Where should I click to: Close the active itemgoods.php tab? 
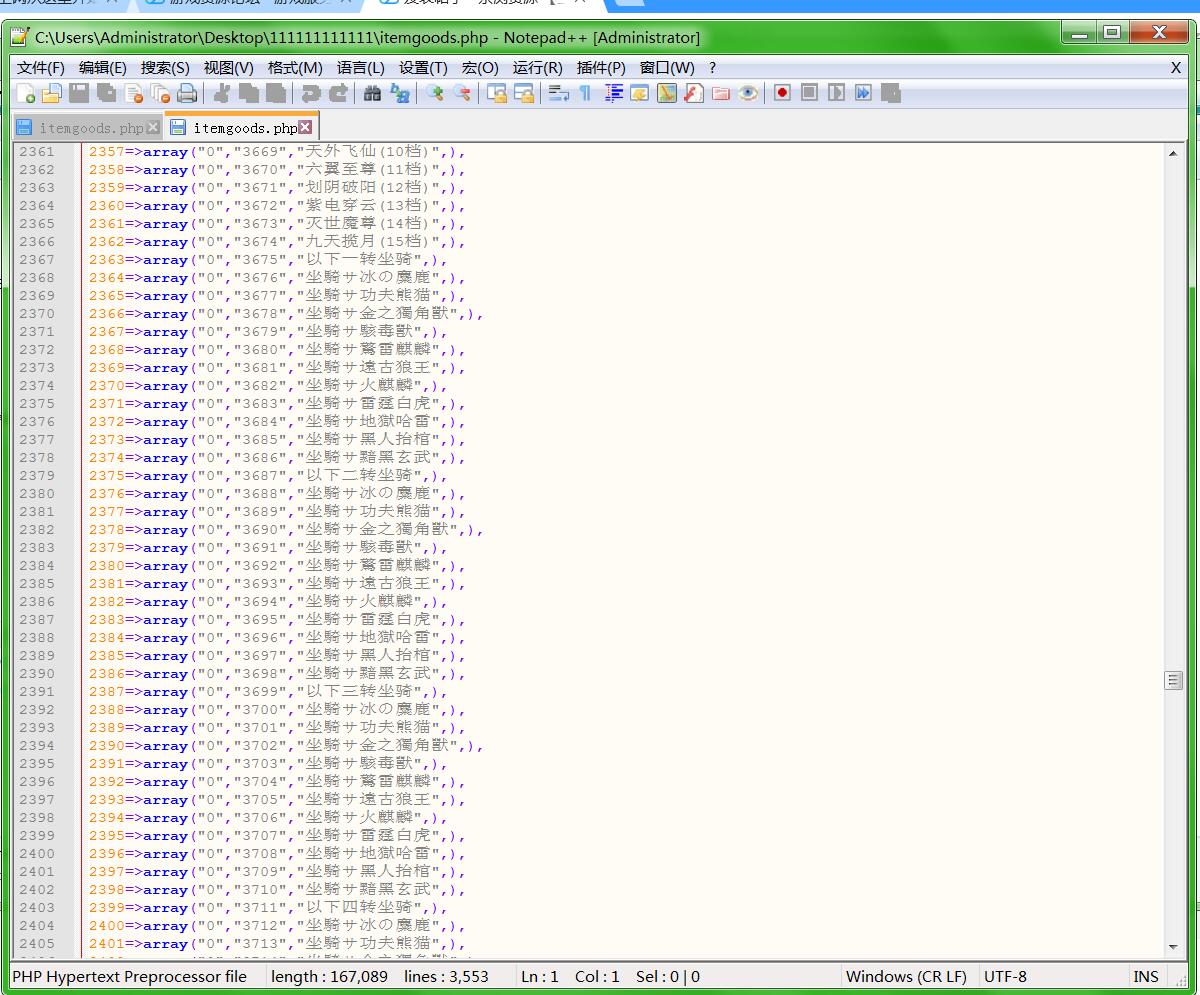[x=306, y=127]
